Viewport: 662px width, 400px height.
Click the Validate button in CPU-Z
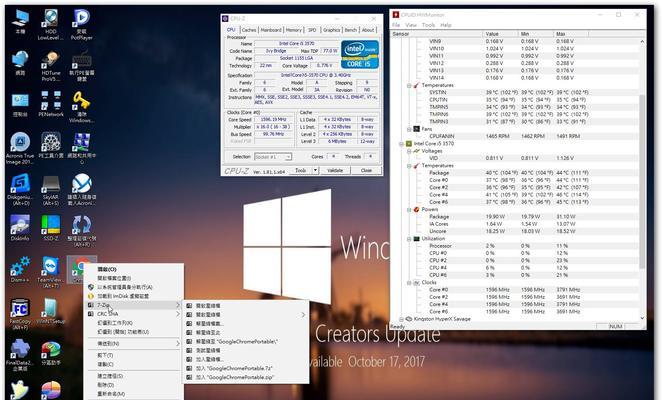tap(335, 170)
